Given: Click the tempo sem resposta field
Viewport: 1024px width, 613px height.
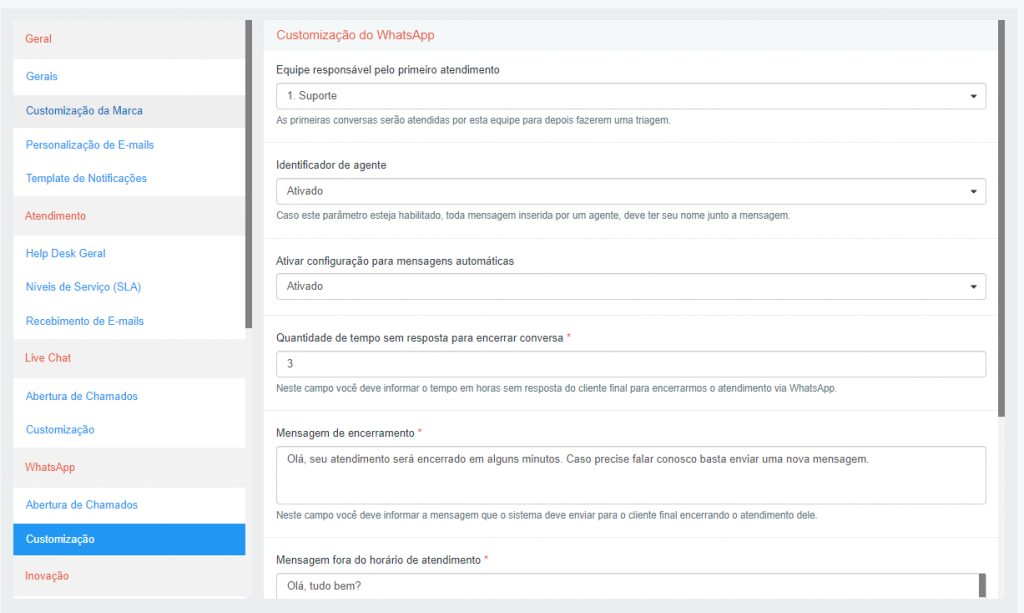Looking at the screenshot, I should (631, 364).
